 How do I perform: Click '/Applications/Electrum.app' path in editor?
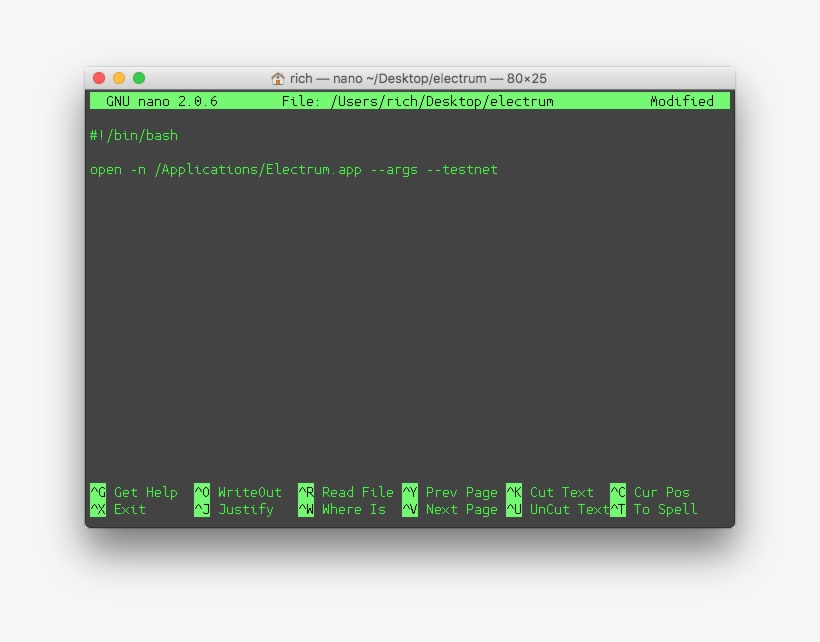click(x=258, y=170)
